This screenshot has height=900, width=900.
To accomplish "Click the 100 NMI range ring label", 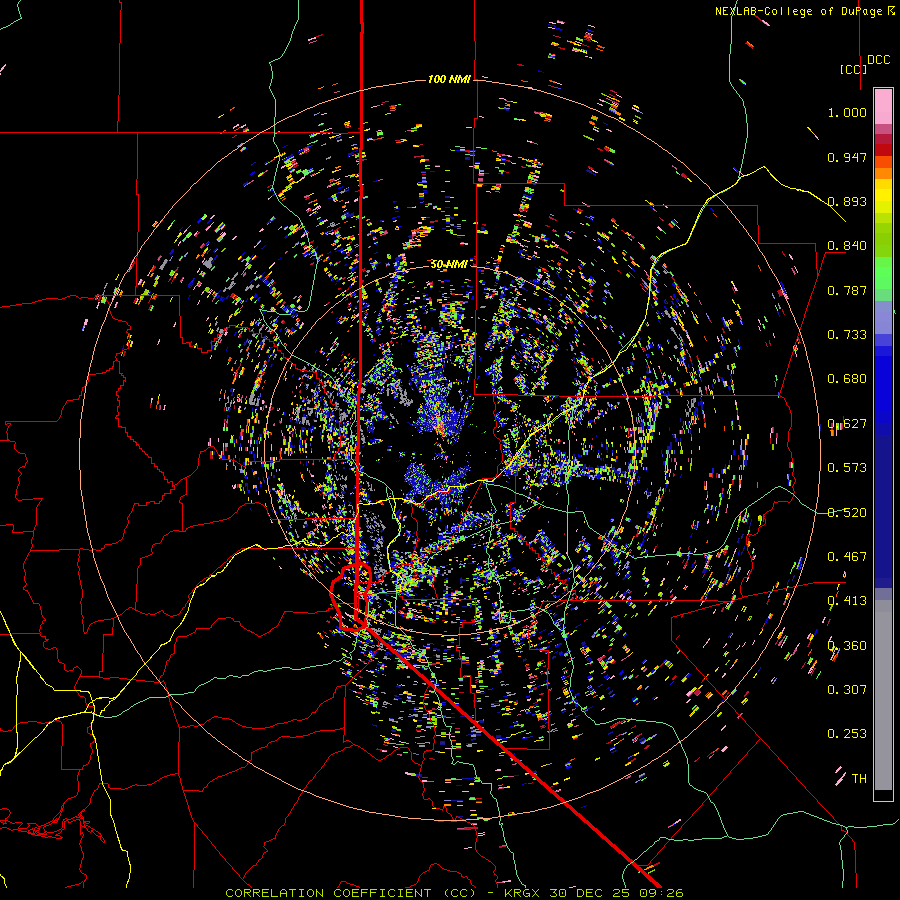I will (449, 79).
